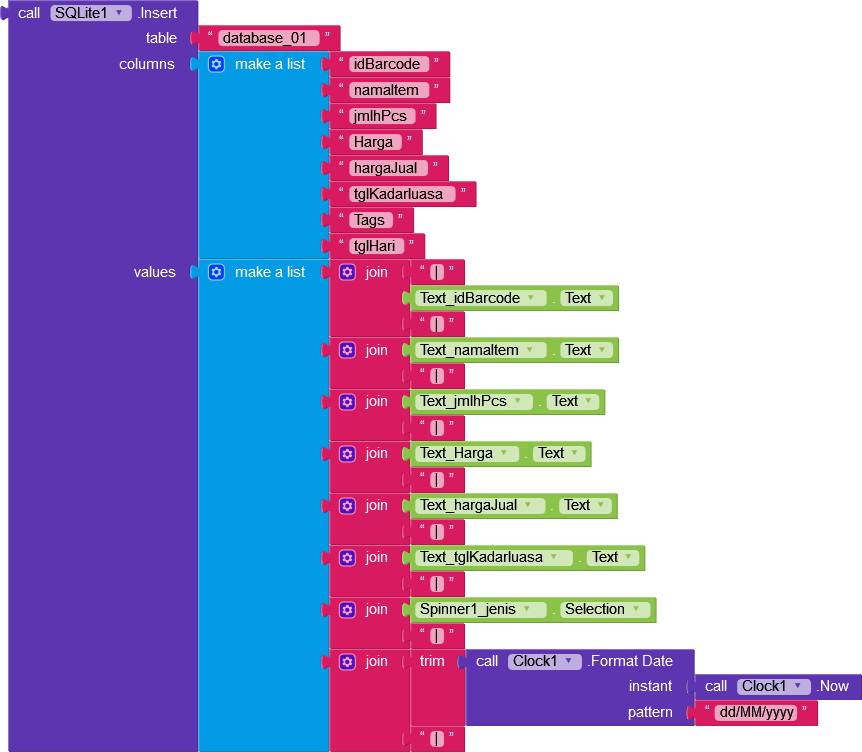The image size is (862, 752).
Task: Edit the namaItem column text
Action: (x=389, y=90)
